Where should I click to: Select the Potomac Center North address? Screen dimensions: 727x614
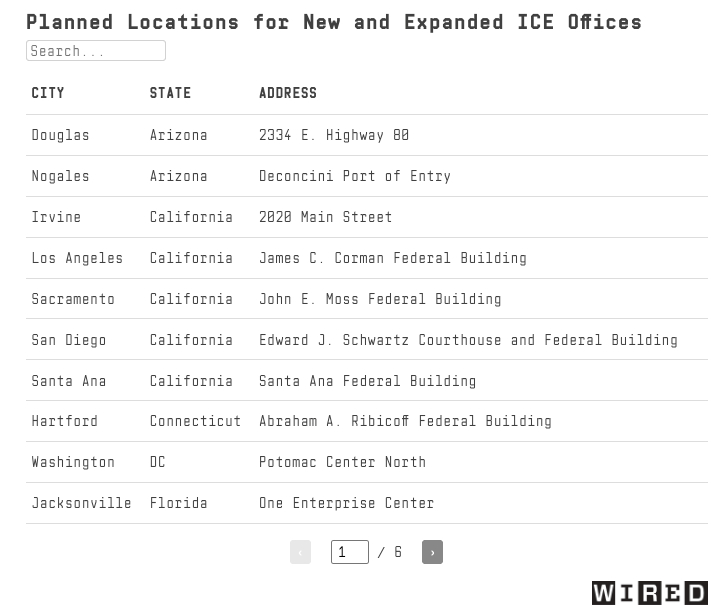342,463
